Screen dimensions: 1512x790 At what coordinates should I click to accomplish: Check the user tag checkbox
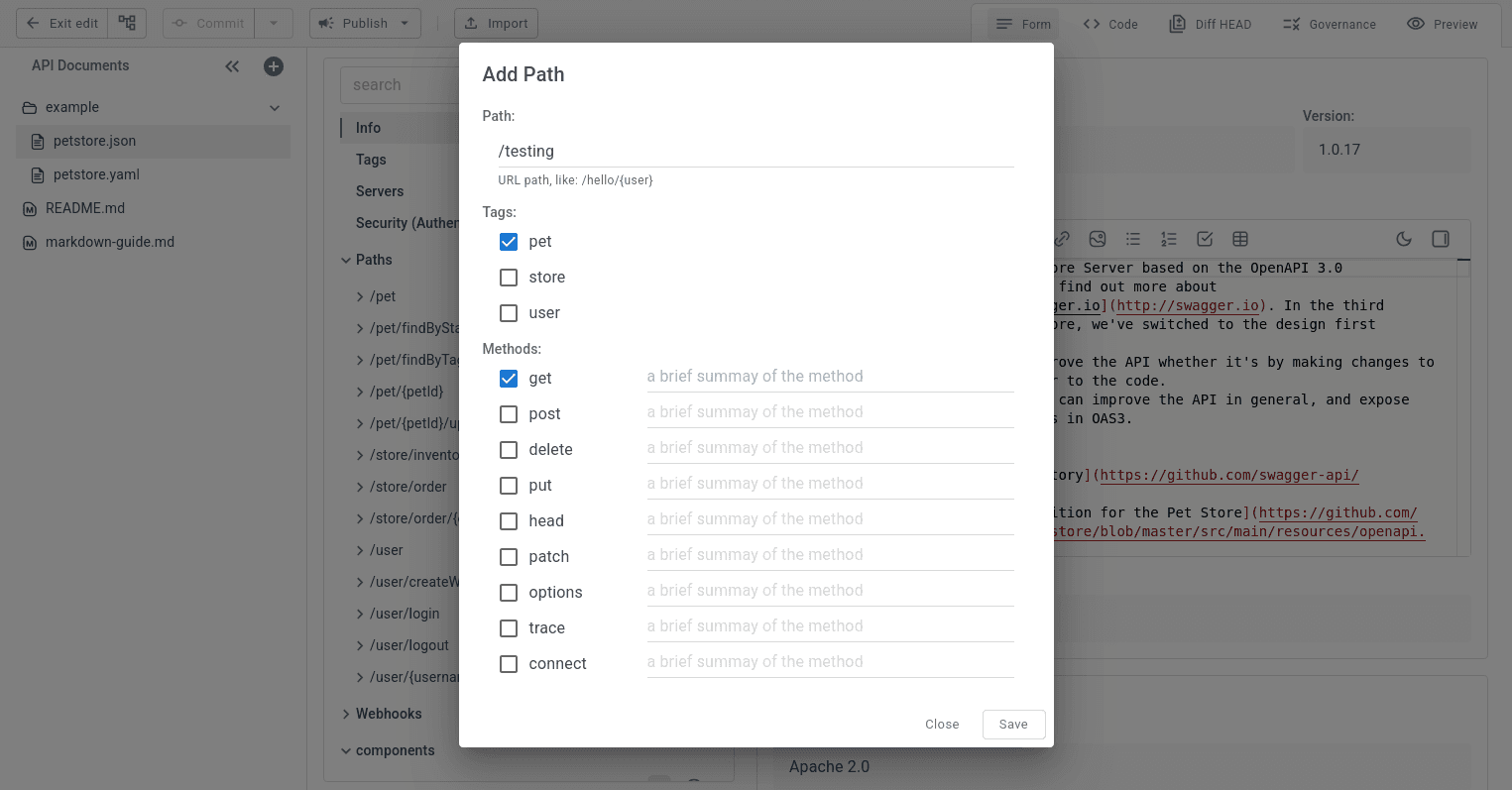click(x=509, y=313)
